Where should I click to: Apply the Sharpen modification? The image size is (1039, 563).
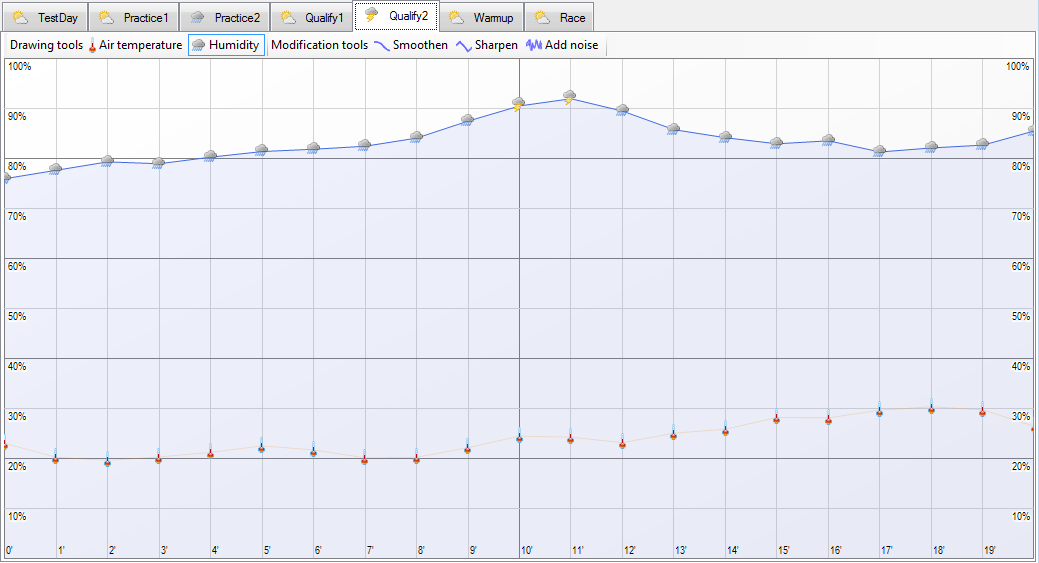coord(487,45)
